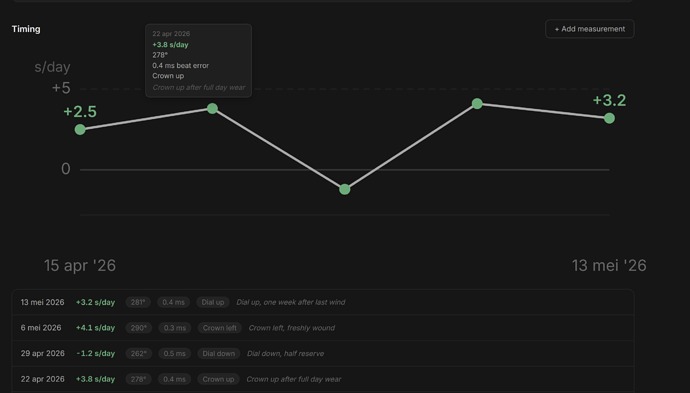690x393 pixels.
Task: Click the 290° amplitude chip
Action: point(139,328)
